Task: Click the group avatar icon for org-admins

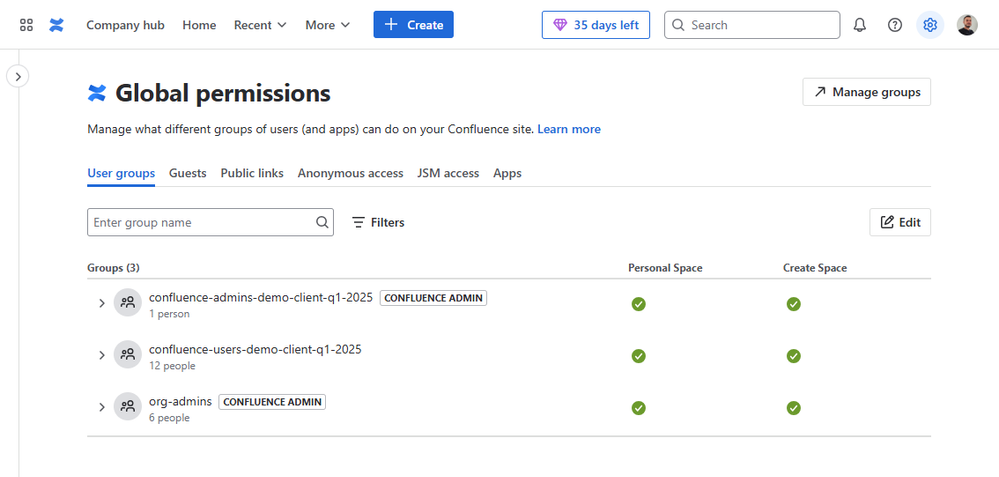Action: [x=127, y=406]
